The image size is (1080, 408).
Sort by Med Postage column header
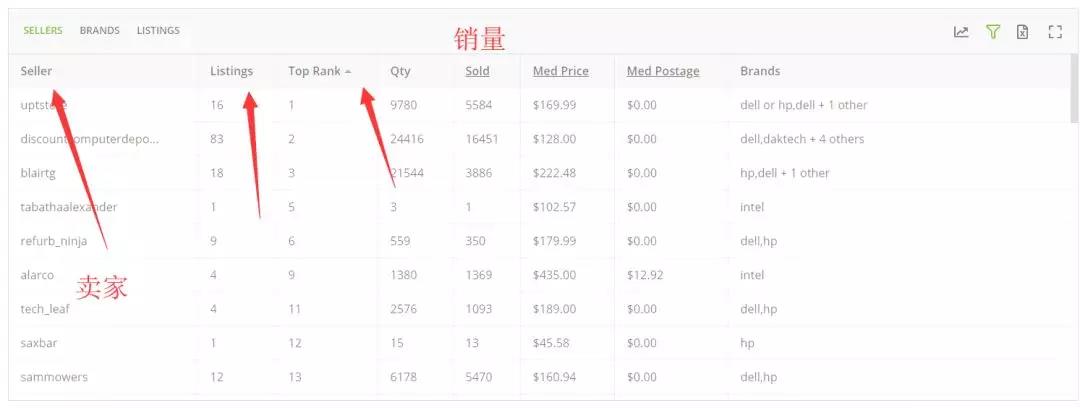coord(663,71)
